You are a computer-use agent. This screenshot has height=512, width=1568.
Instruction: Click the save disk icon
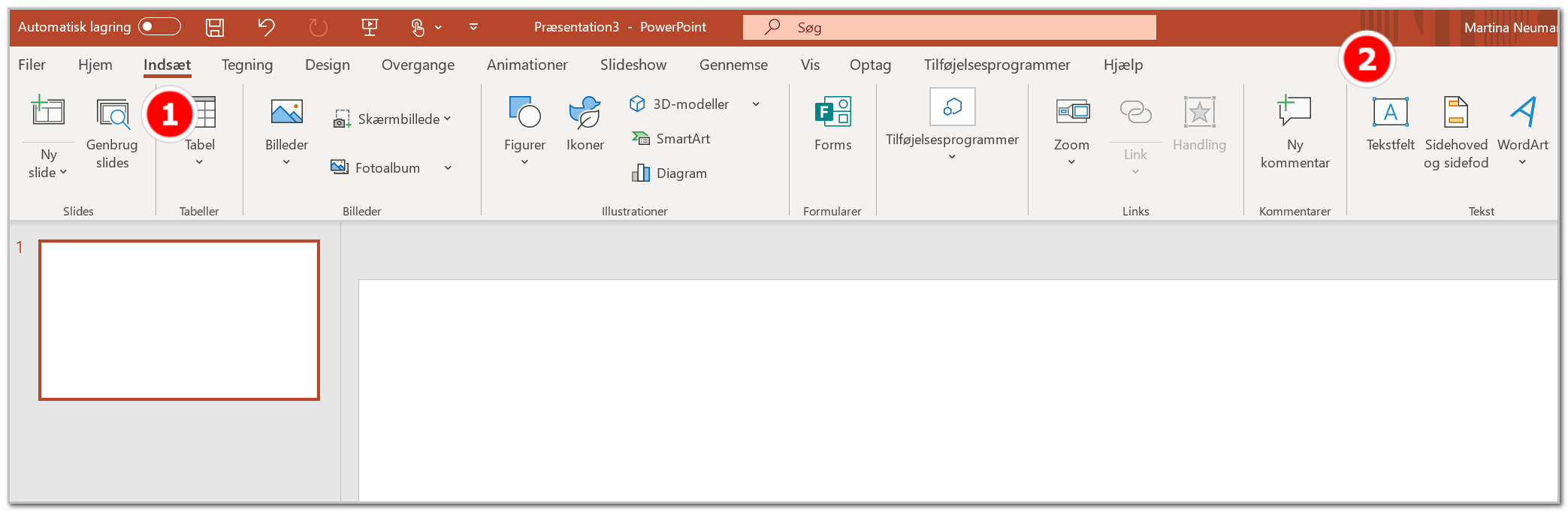[x=215, y=28]
